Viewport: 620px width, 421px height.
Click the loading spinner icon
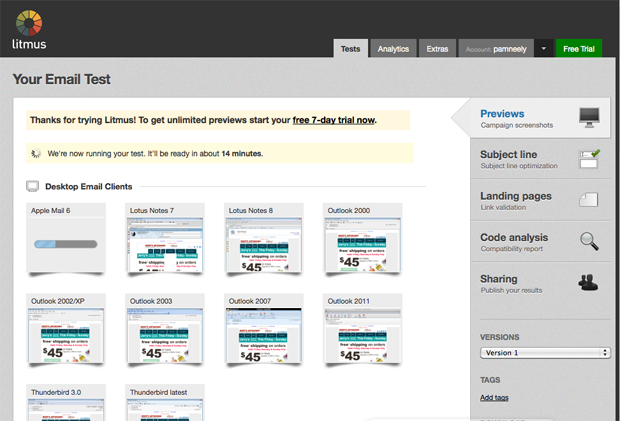(36, 153)
